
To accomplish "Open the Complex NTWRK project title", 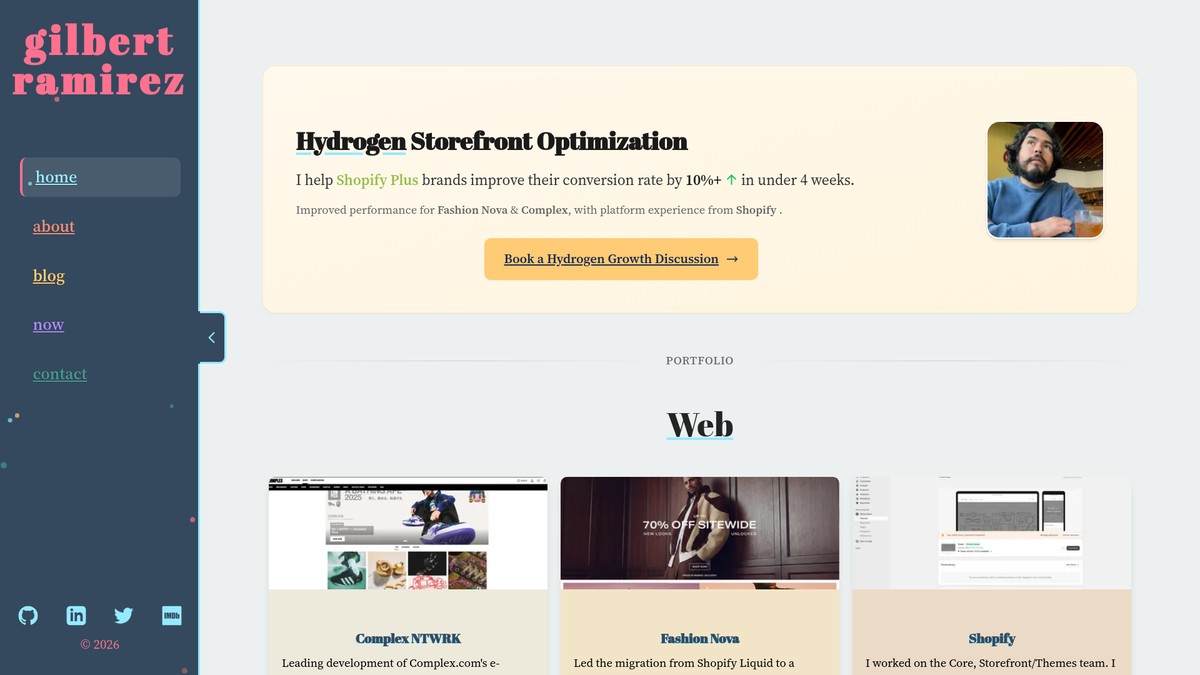I will (x=408, y=638).
